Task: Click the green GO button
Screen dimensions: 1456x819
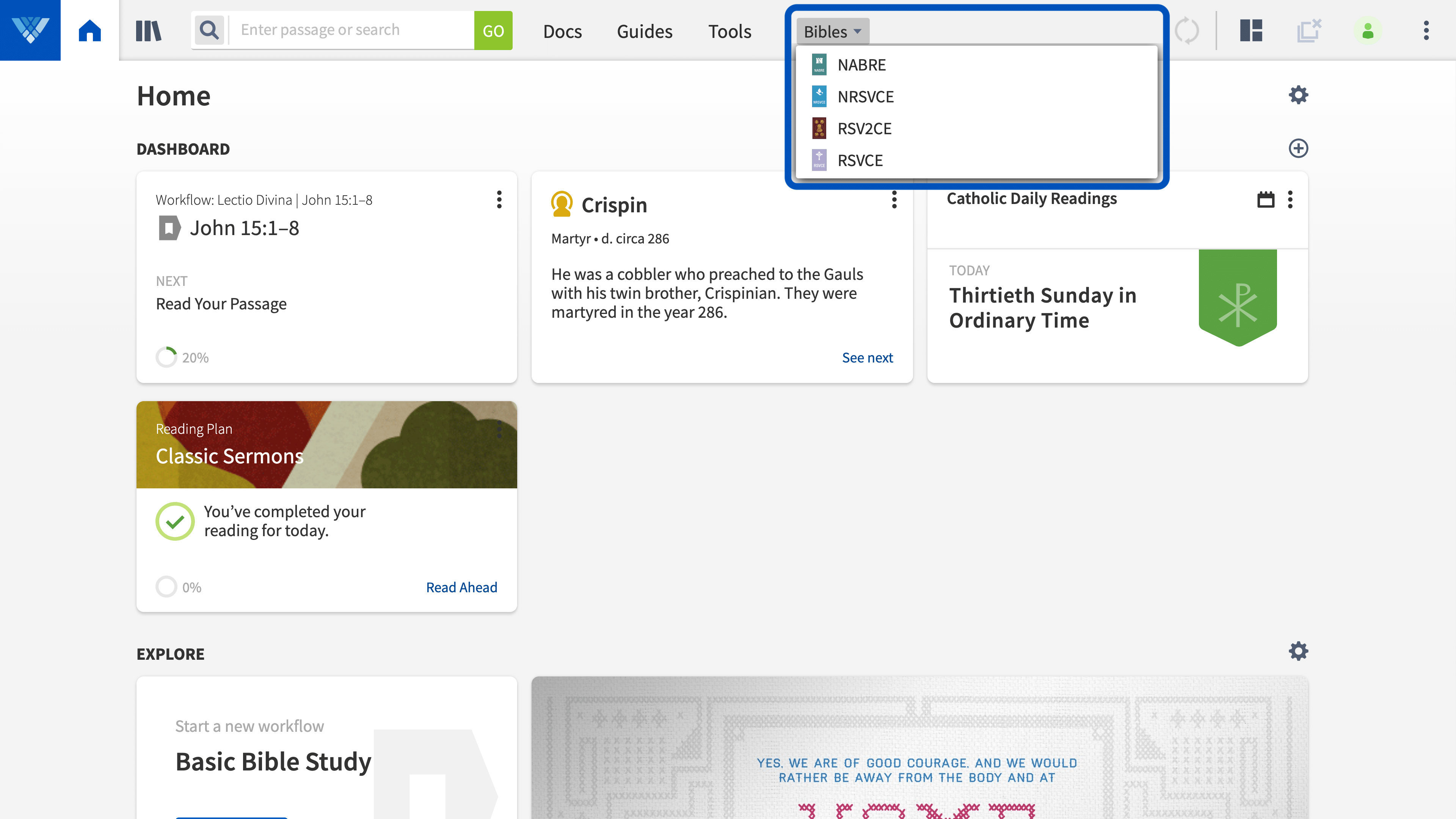Action: 493,30
